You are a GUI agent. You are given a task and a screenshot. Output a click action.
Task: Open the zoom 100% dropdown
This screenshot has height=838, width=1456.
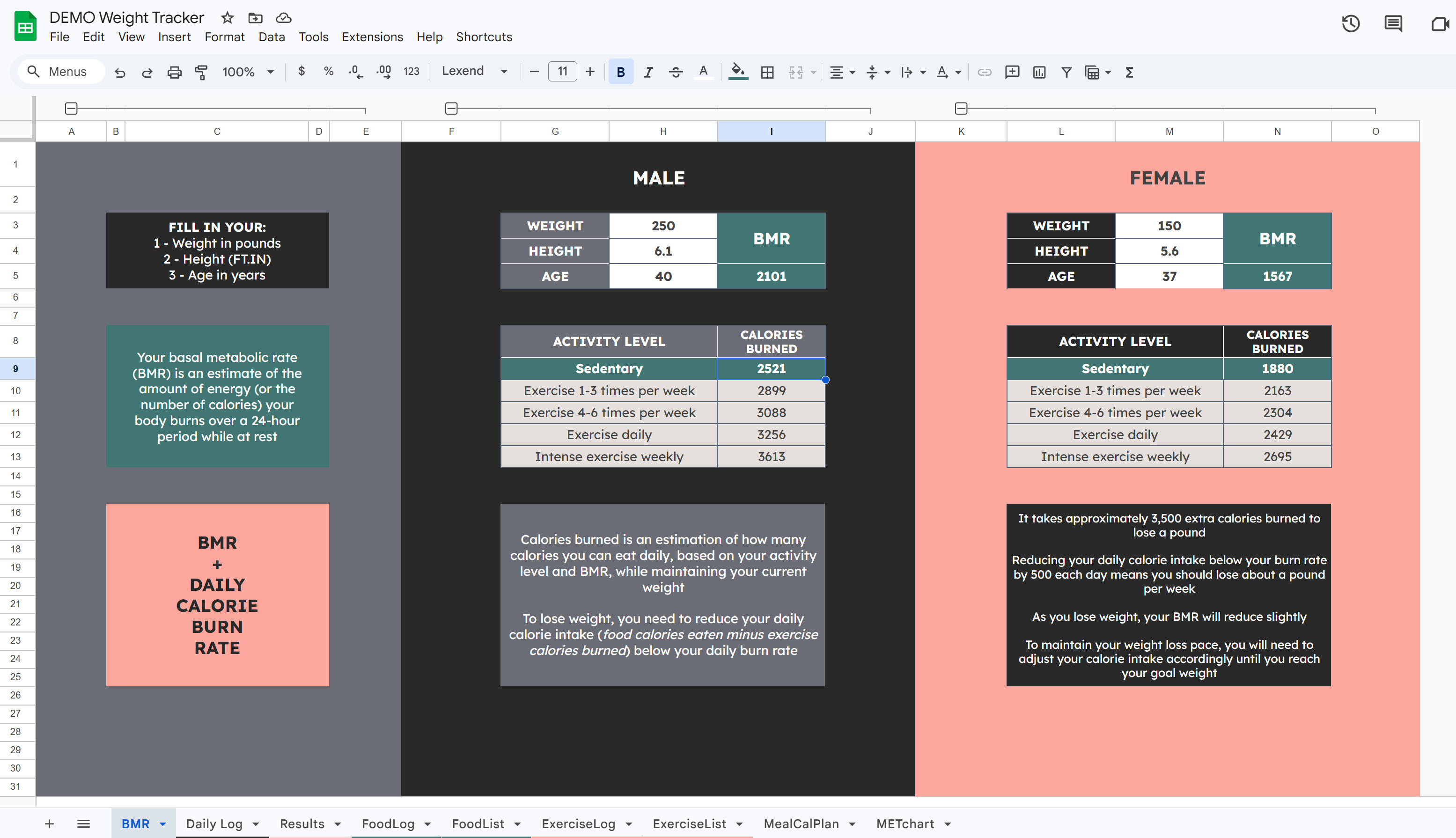click(x=248, y=72)
